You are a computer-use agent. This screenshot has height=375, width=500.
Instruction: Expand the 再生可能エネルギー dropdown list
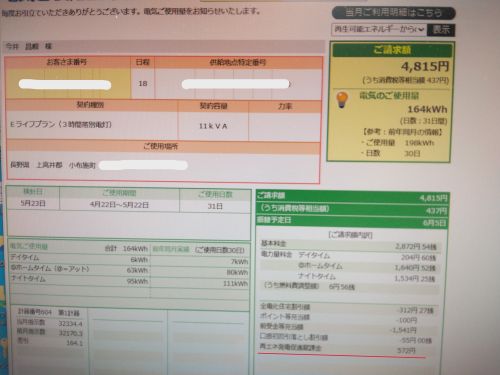click(x=379, y=30)
